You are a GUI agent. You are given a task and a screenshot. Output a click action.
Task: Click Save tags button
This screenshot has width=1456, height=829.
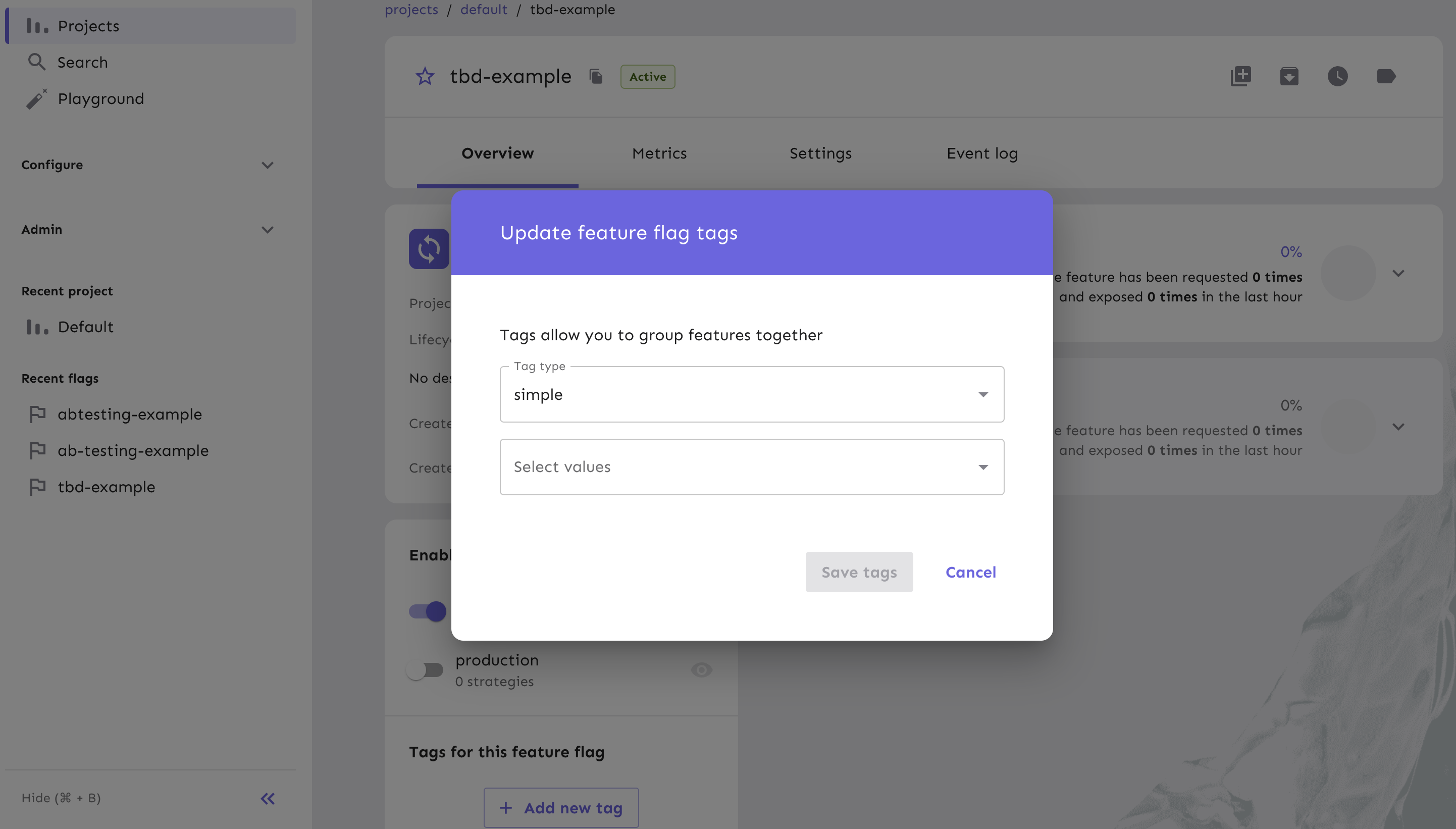[859, 571]
